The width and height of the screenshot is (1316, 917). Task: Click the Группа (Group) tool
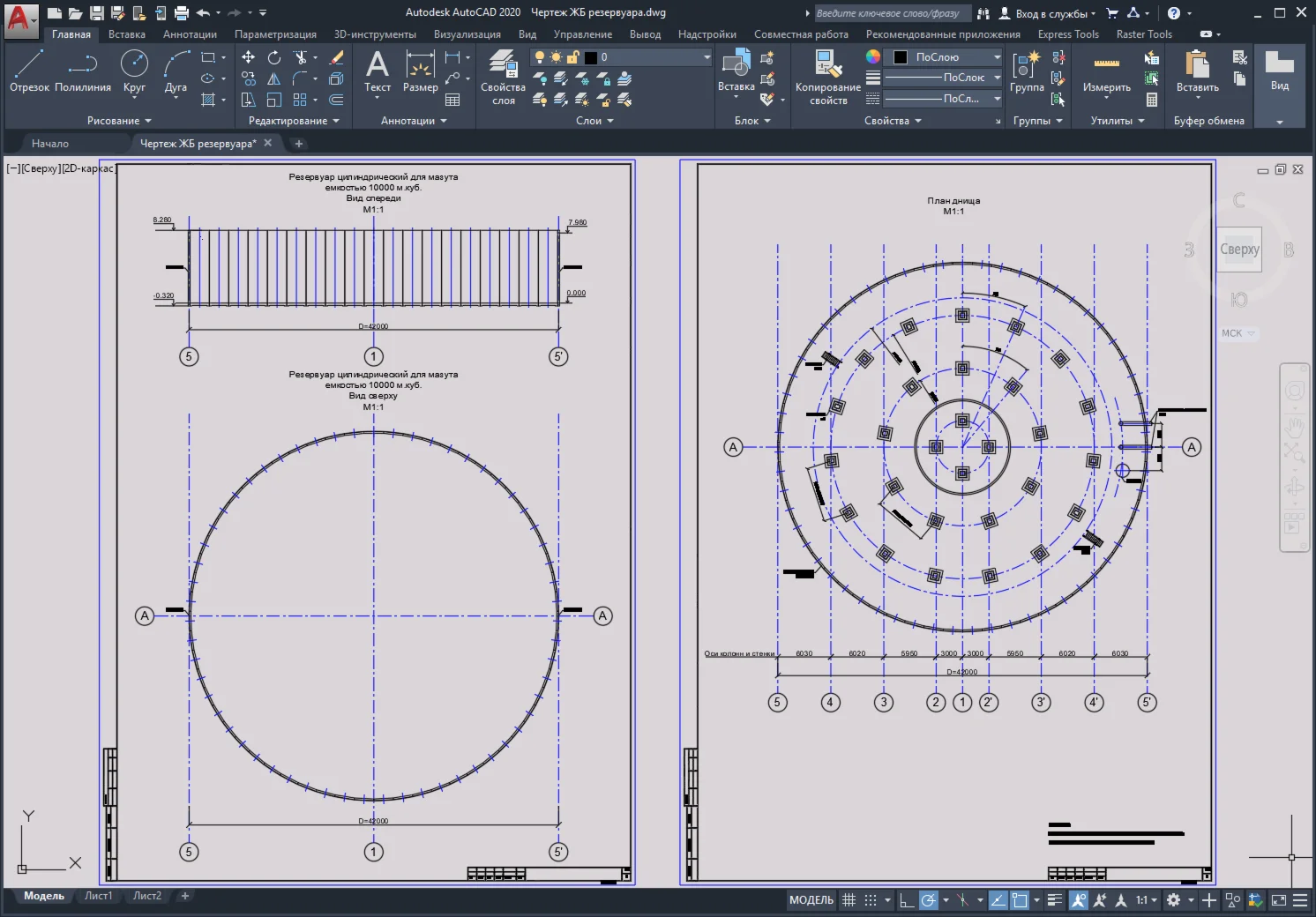pos(1027,71)
